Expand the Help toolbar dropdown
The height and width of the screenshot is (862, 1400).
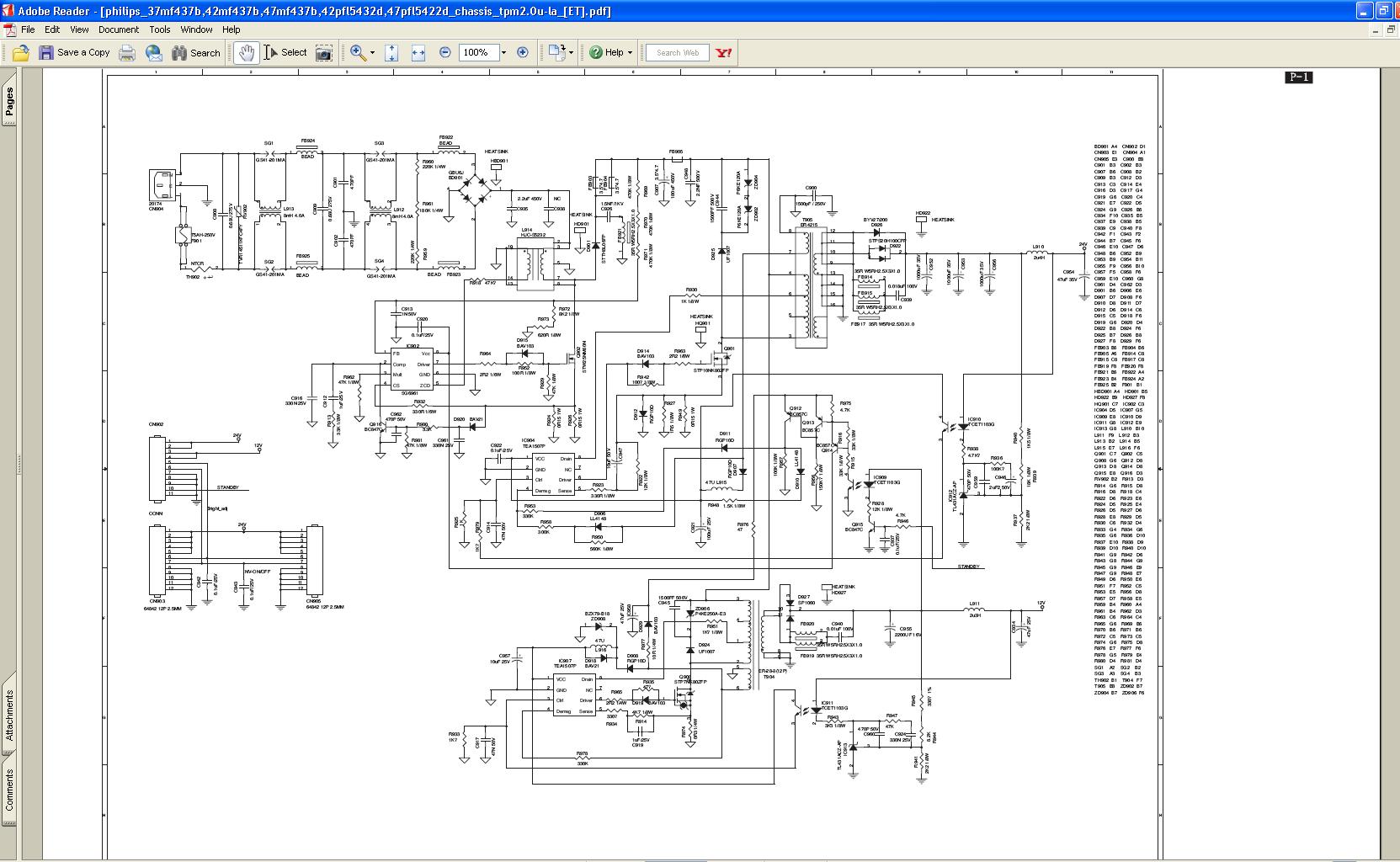(630, 52)
